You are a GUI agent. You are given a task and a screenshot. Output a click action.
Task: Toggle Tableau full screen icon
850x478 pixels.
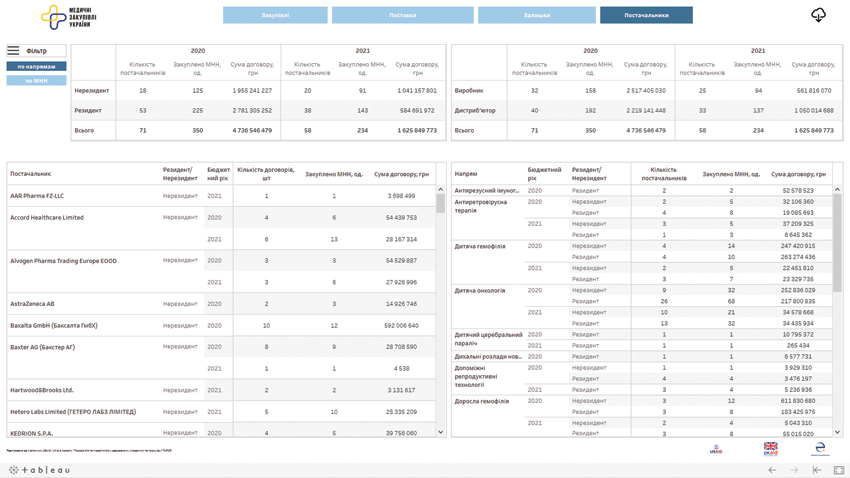(839, 470)
